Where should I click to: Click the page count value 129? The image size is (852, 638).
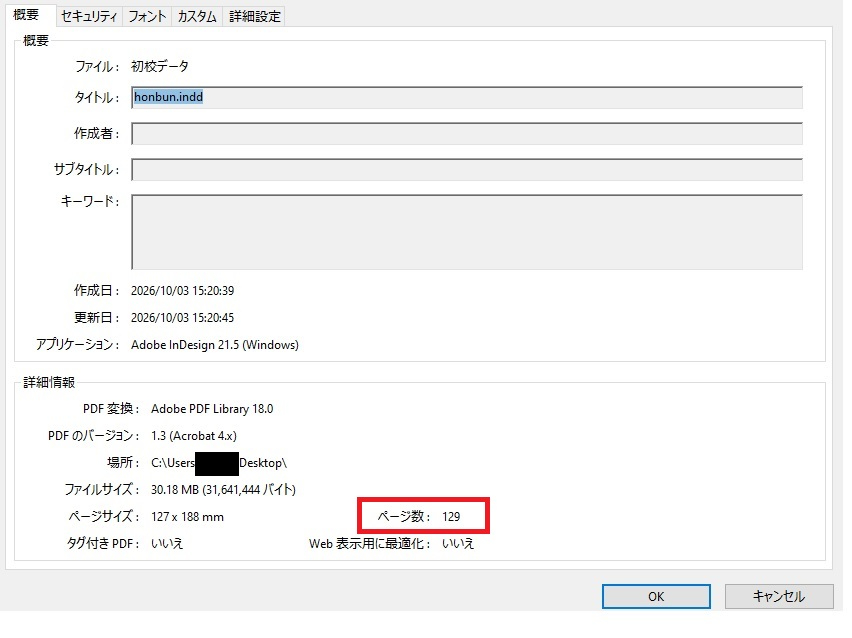click(x=451, y=517)
